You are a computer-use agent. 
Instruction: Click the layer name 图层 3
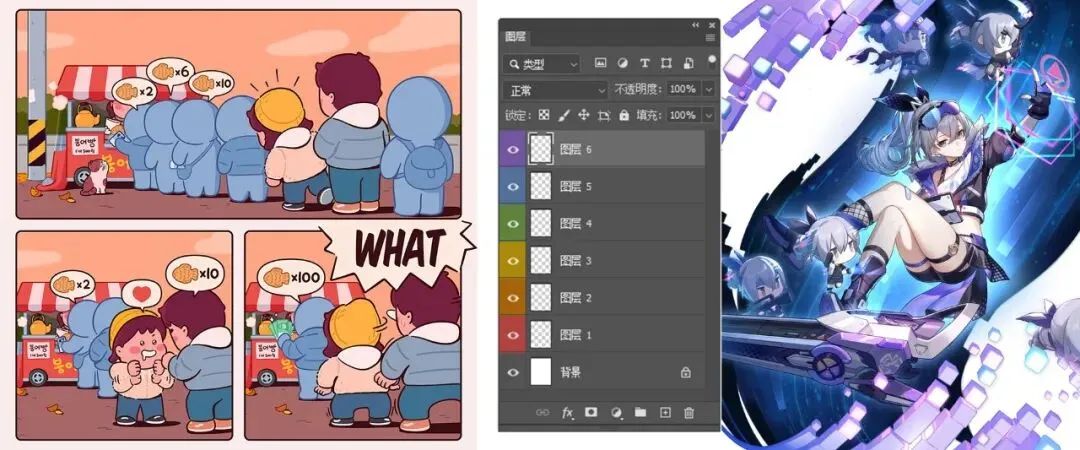(x=577, y=260)
